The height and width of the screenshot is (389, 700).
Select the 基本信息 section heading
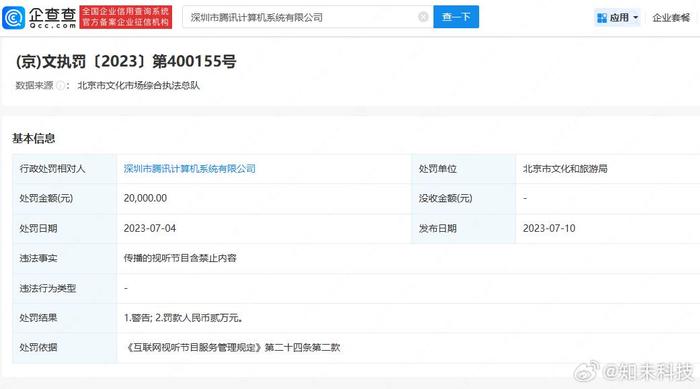click(x=33, y=138)
